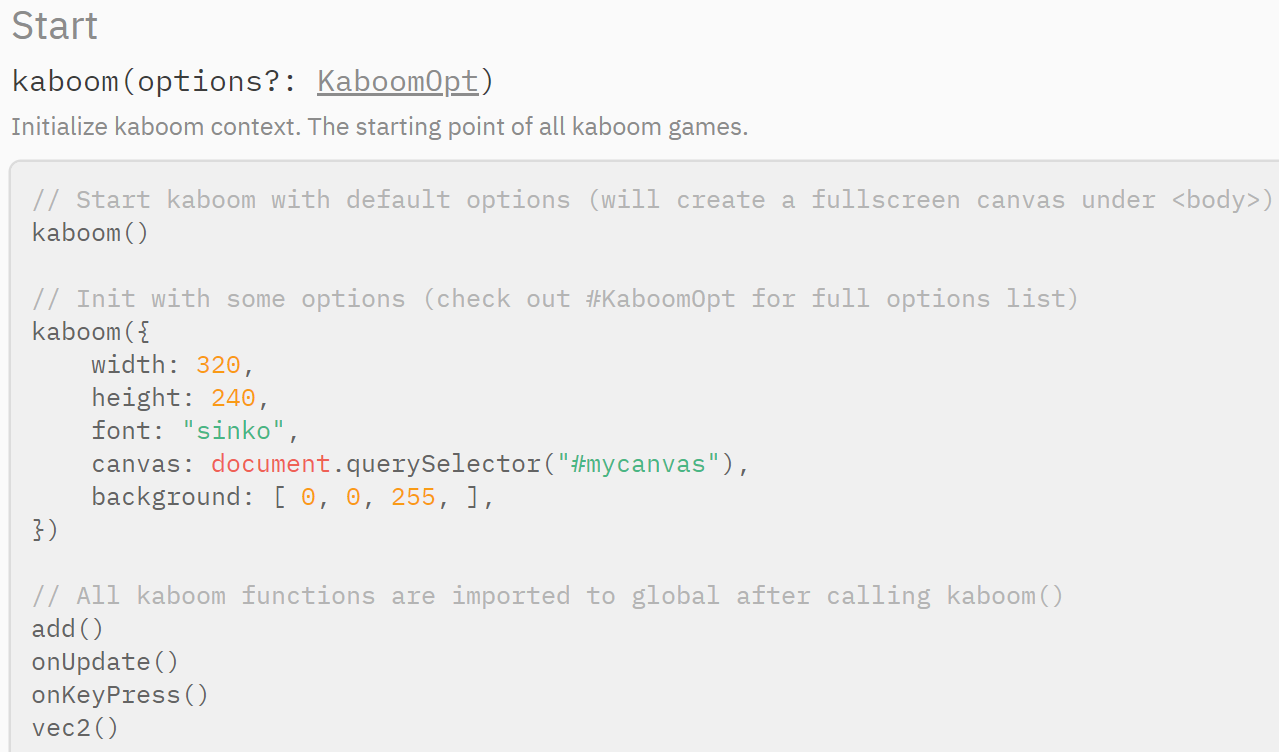Click the Start section heading
This screenshot has width=1279, height=752.
tap(55, 25)
